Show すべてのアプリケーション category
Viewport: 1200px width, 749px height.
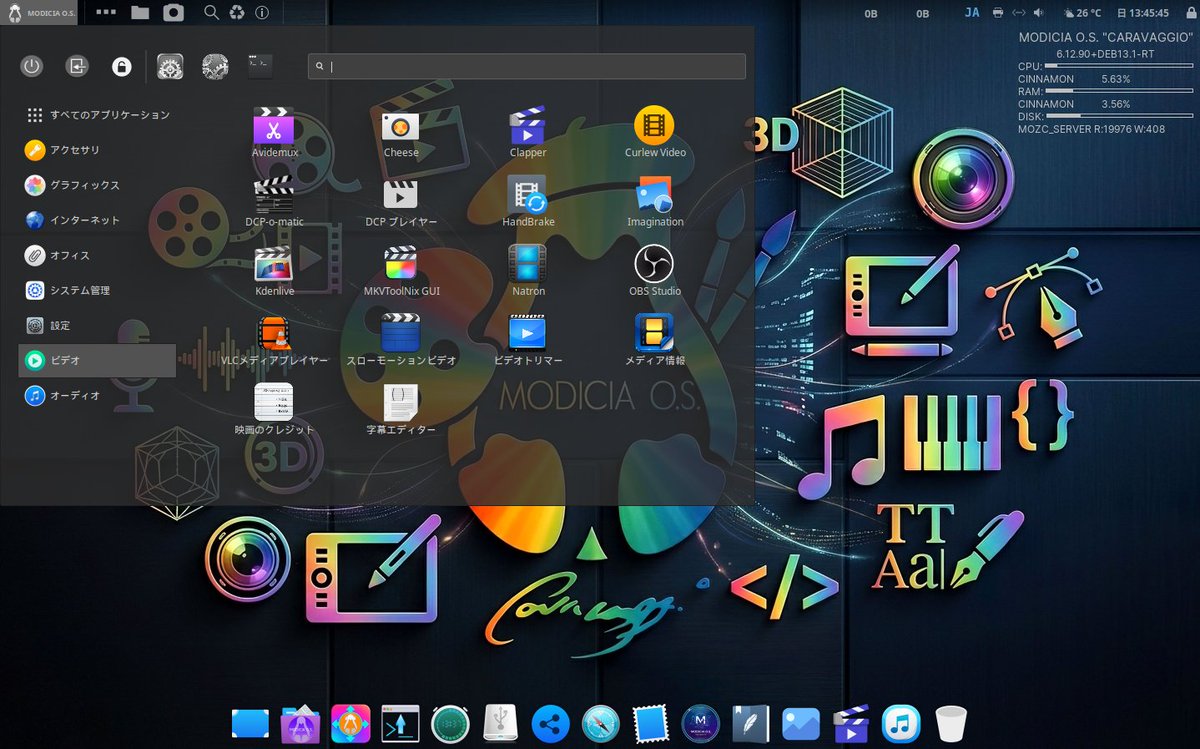[98, 115]
